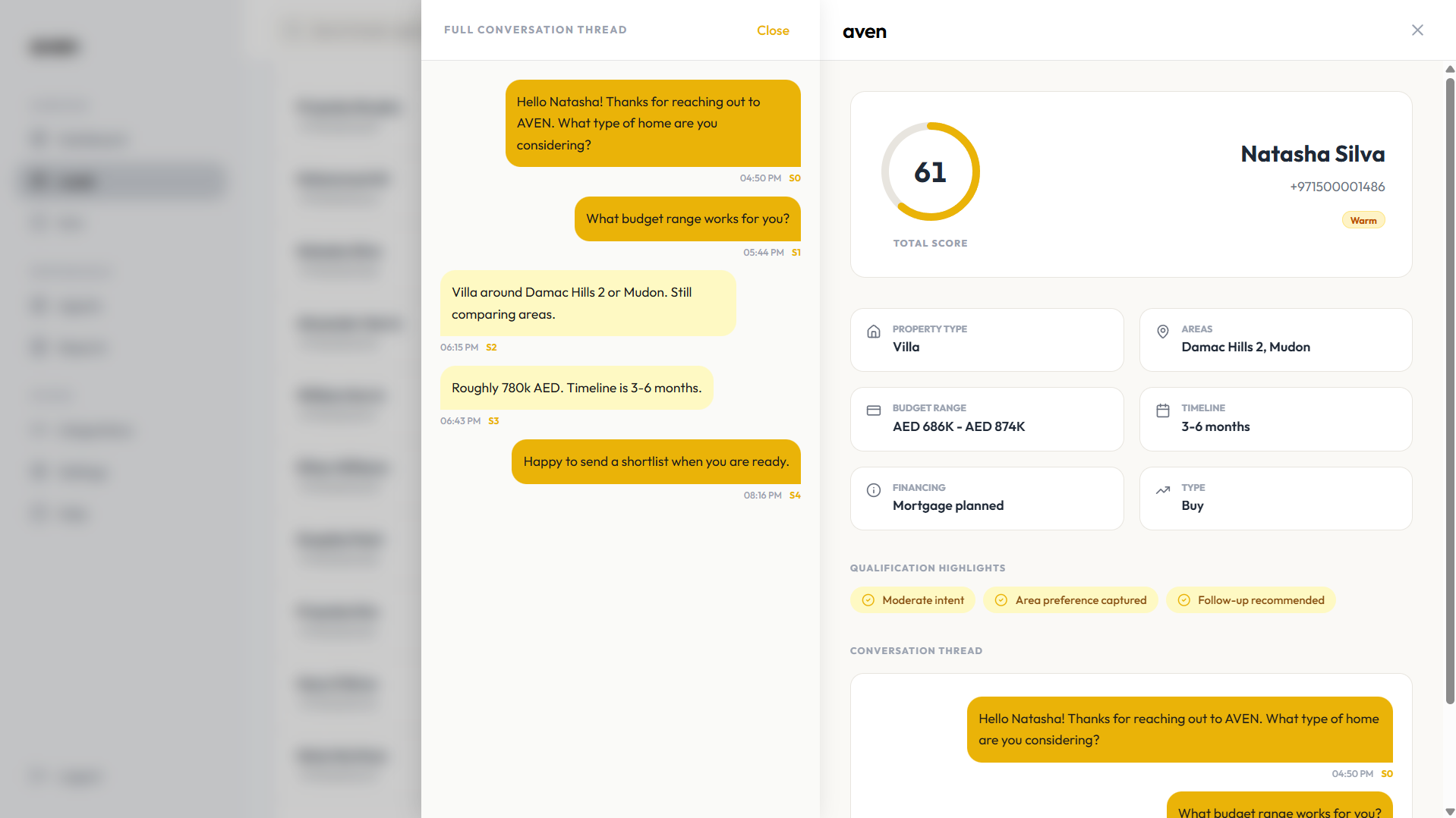Image resolution: width=1456 pixels, height=818 pixels.
Task: Click the X icon on lead panel
Action: tap(1417, 30)
